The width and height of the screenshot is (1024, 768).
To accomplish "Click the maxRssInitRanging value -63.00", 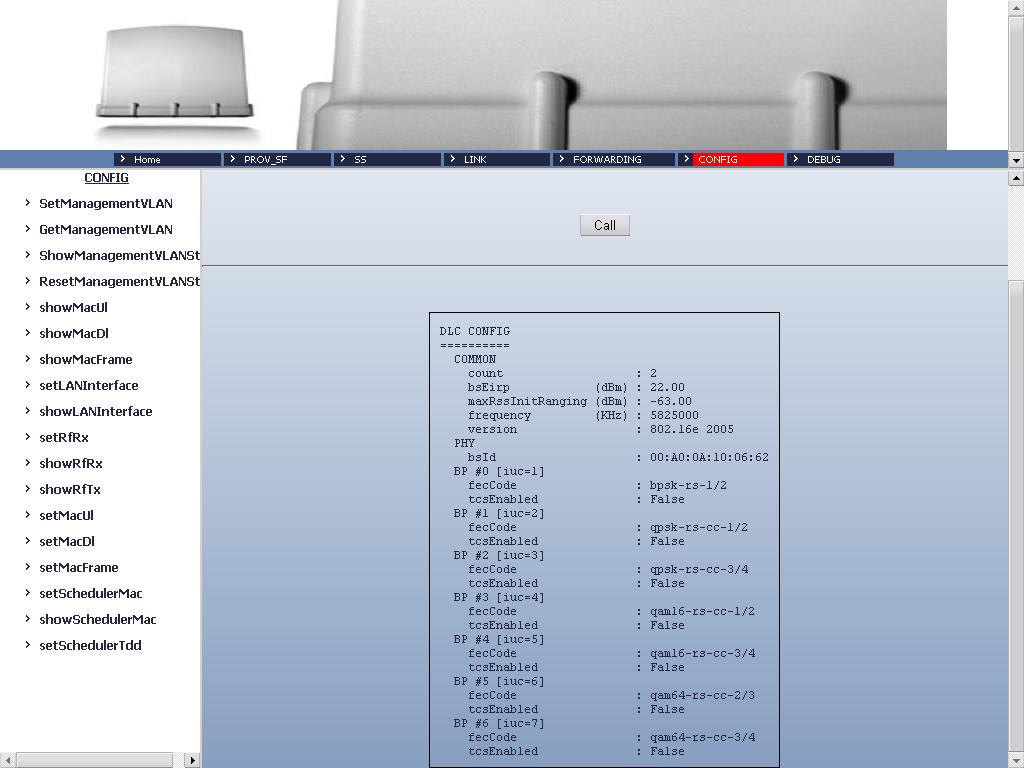I will [671, 401].
